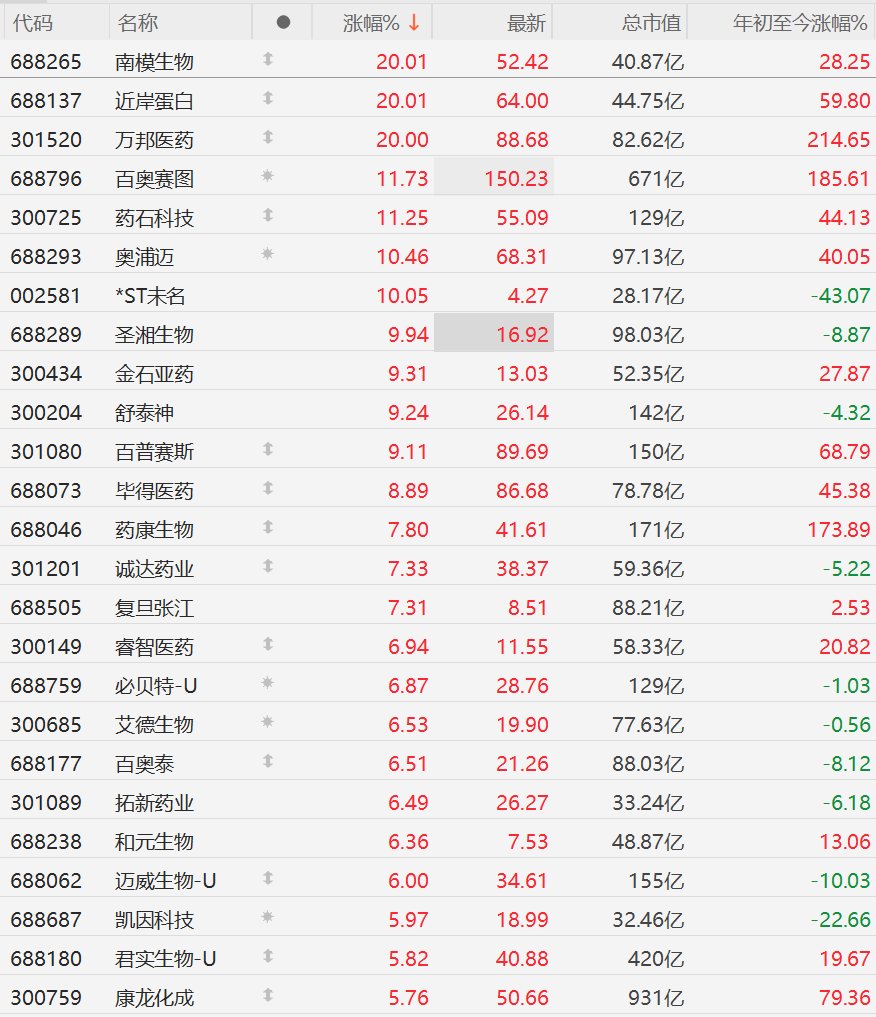
Task: Select stock name 和元生物
Action: (x=154, y=842)
